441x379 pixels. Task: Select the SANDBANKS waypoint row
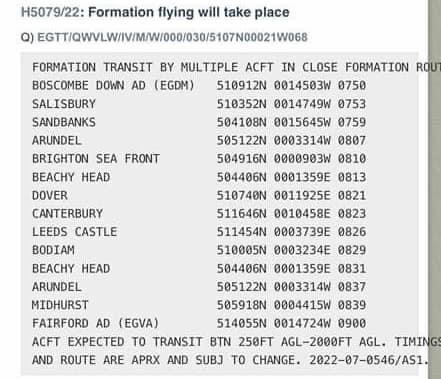(199, 122)
